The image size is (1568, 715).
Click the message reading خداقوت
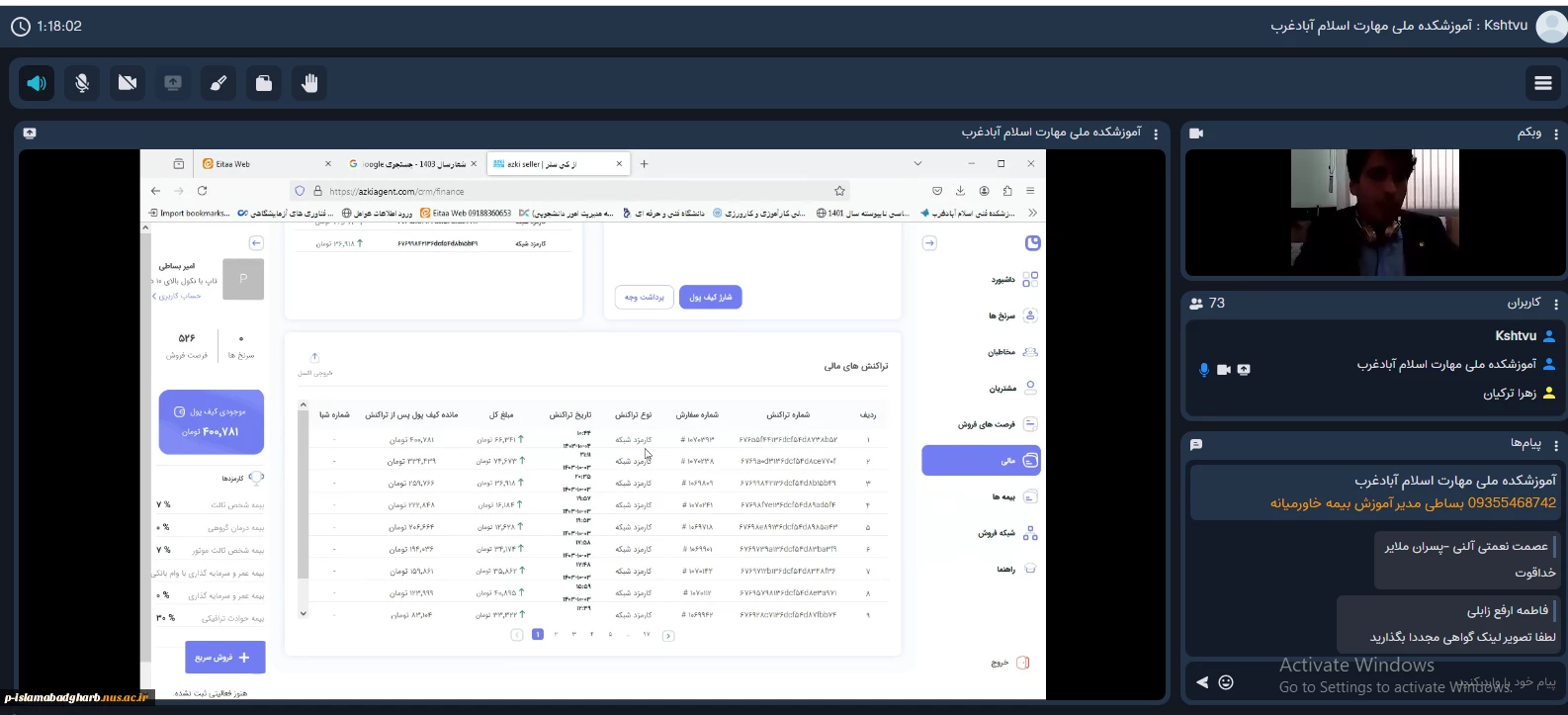tap(1535, 573)
